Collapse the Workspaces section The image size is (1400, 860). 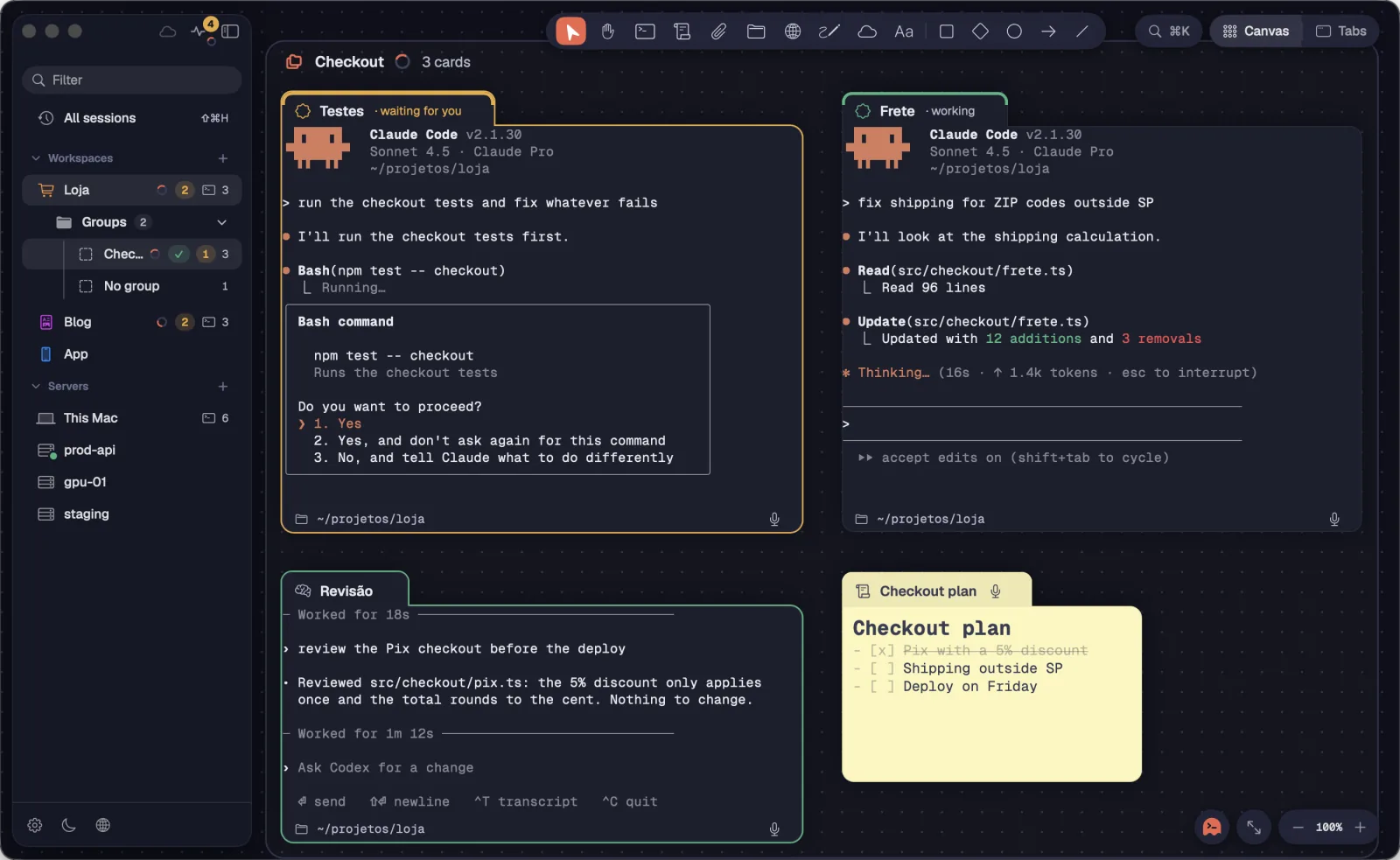pos(36,158)
